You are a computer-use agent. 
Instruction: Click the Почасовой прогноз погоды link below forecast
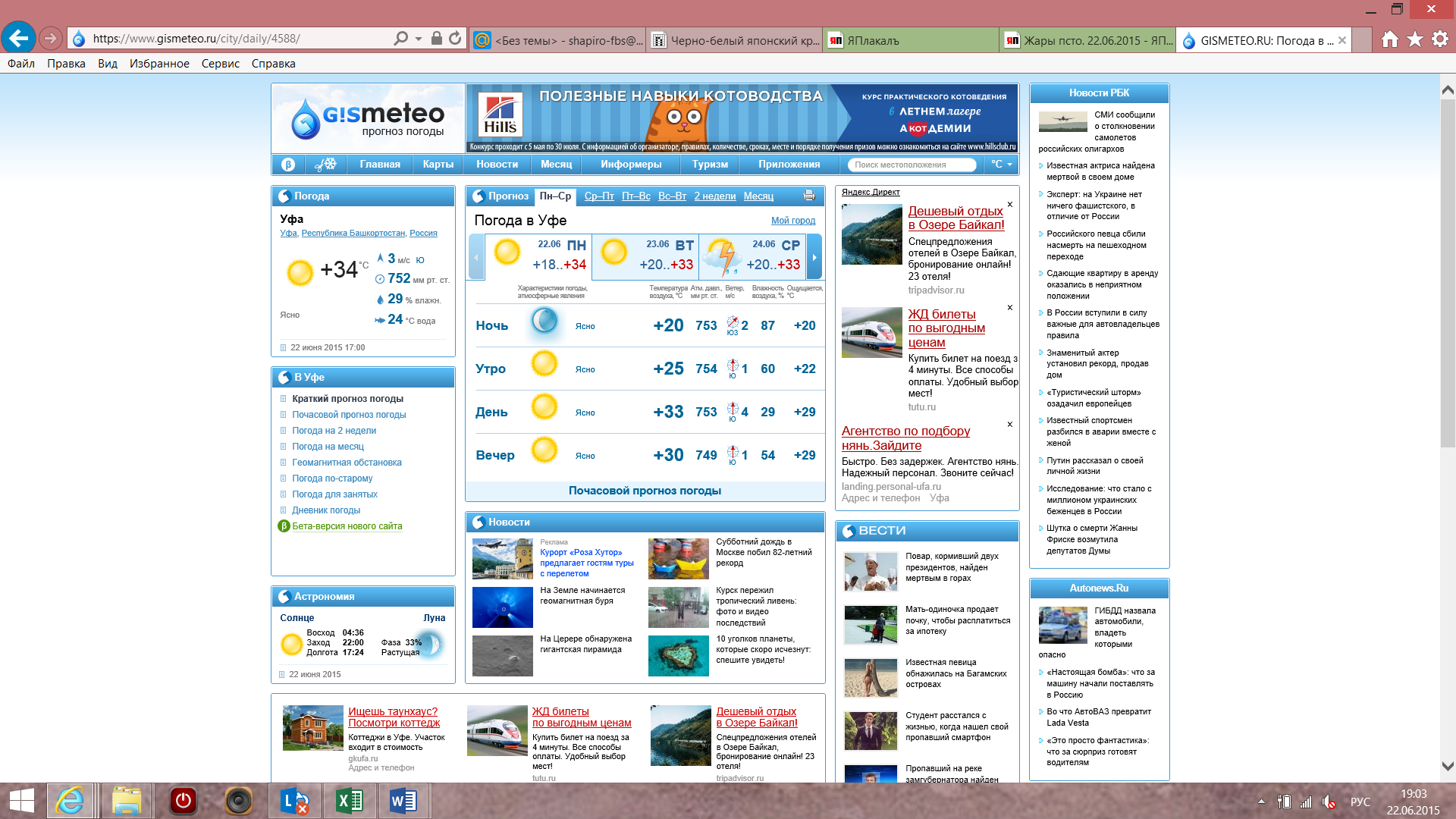645,491
